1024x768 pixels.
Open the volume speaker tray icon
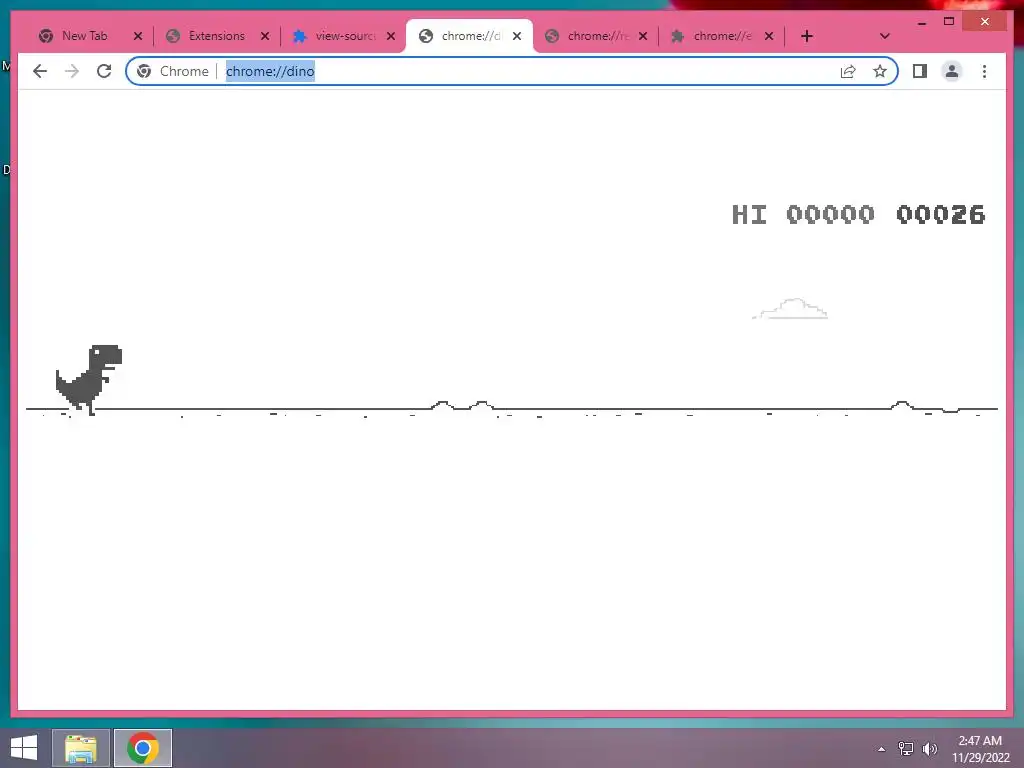(930, 749)
